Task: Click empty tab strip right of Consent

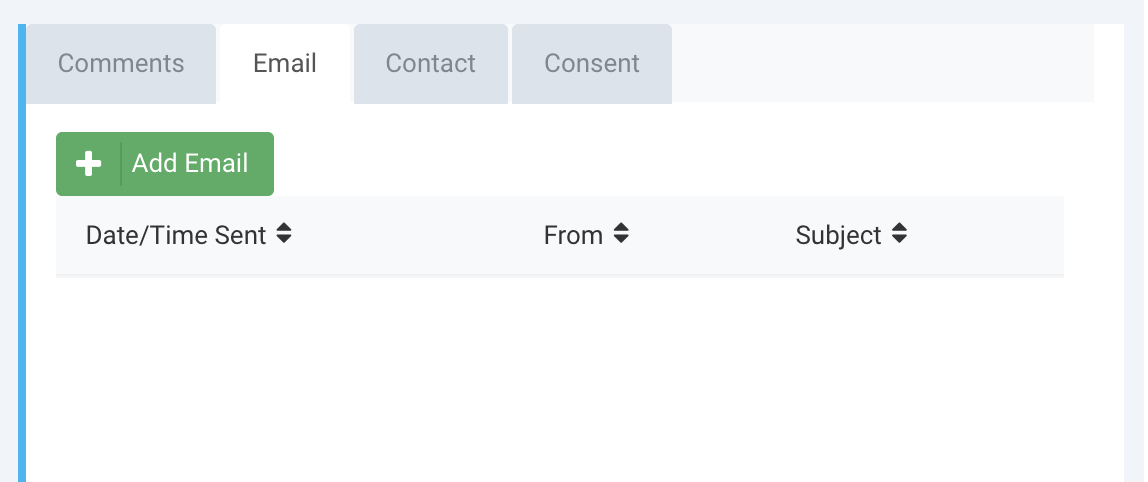Action: click(x=882, y=64)
